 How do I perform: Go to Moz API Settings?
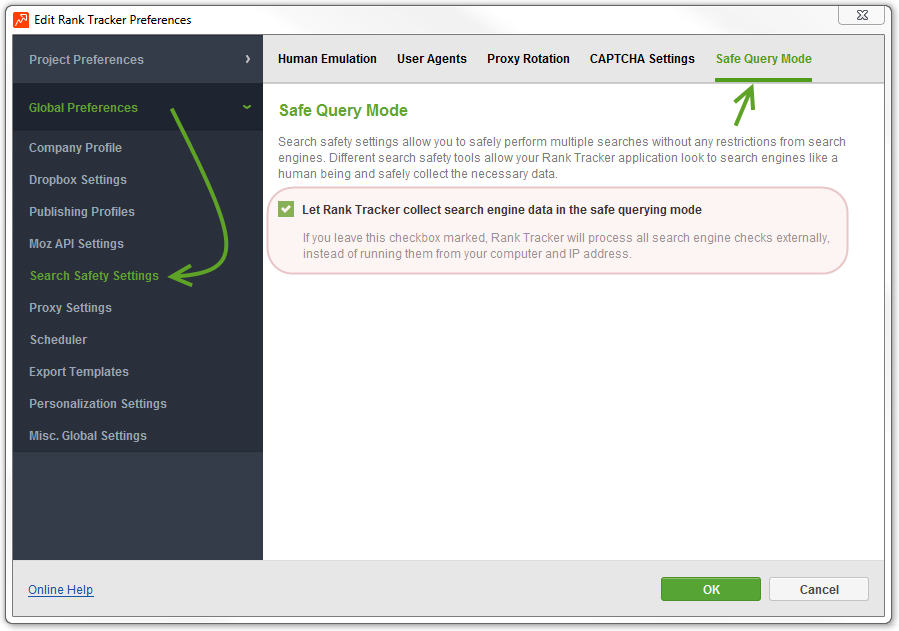pos(76,244)
